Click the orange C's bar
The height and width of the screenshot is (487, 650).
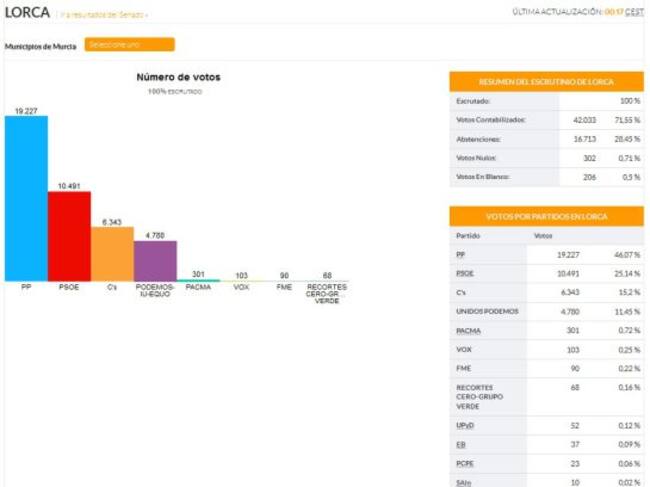[x=112, y=254]
